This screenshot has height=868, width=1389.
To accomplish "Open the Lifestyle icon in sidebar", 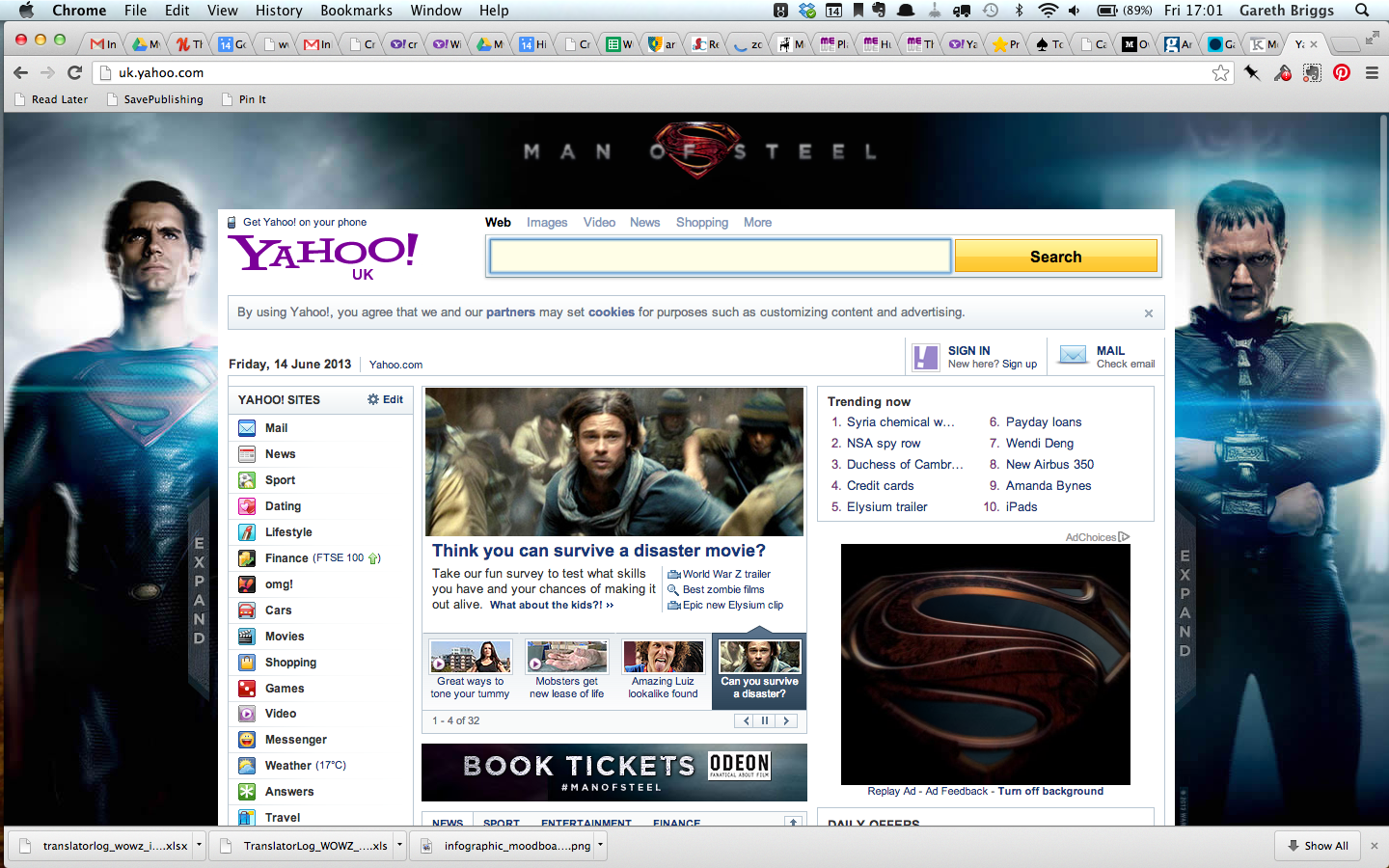I will [x=247, y=532].
